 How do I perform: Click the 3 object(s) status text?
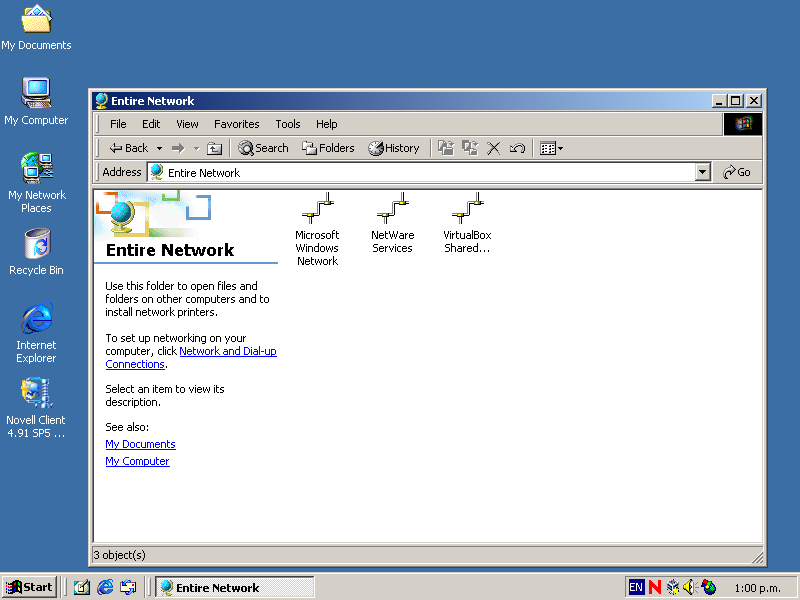119,555
